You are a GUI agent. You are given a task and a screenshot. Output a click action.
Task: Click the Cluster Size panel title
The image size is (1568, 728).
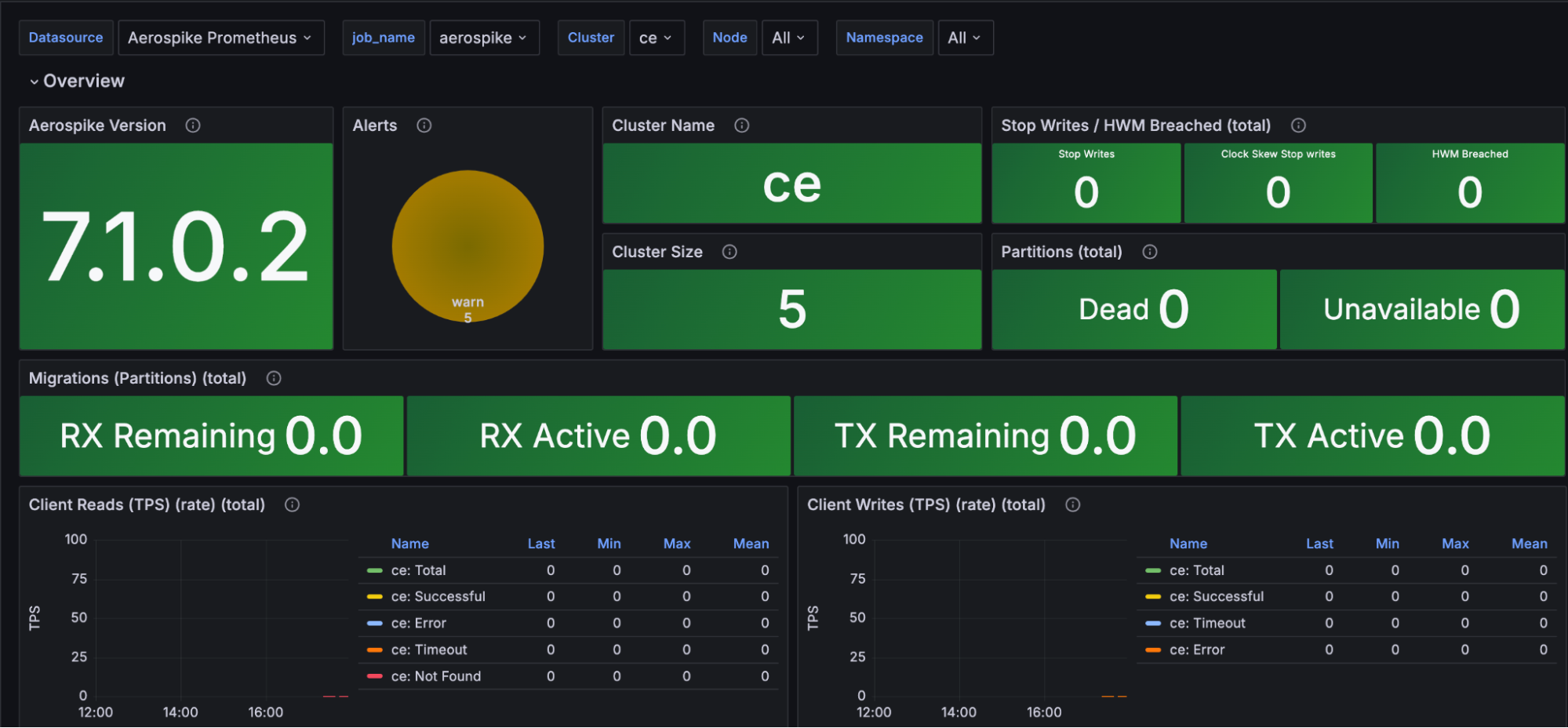(657, 252)
